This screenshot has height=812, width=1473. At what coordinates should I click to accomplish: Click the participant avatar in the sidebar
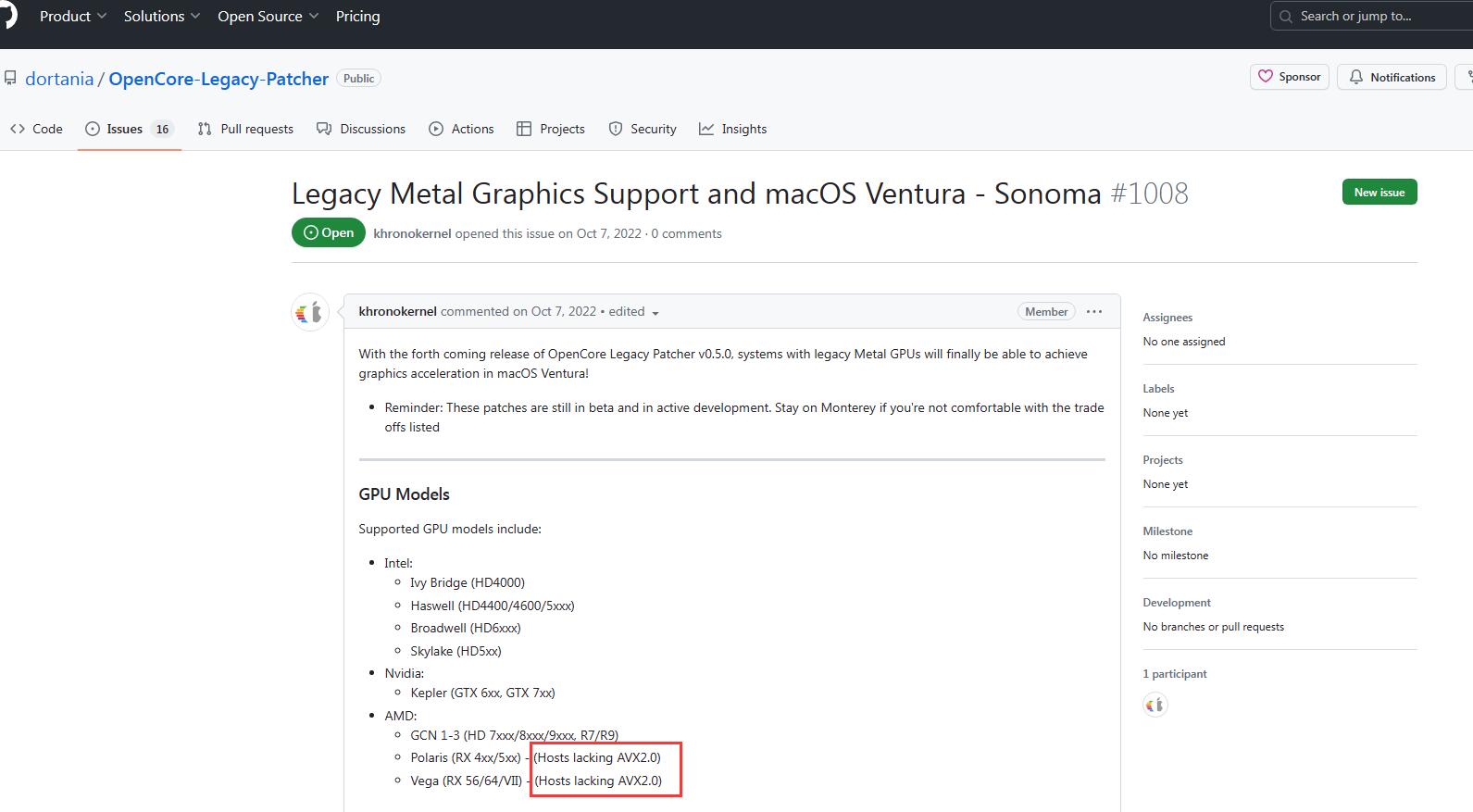click(x=1155, y=705)
